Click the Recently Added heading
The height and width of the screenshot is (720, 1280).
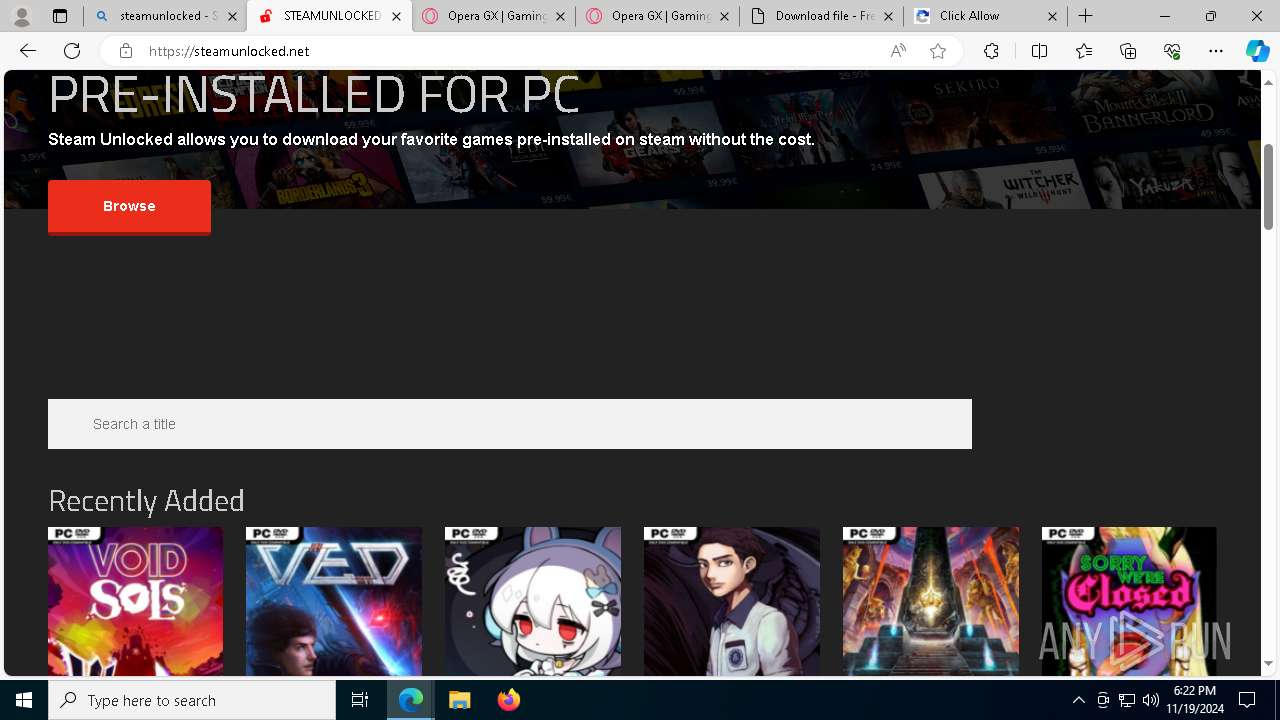coord(146,500)
